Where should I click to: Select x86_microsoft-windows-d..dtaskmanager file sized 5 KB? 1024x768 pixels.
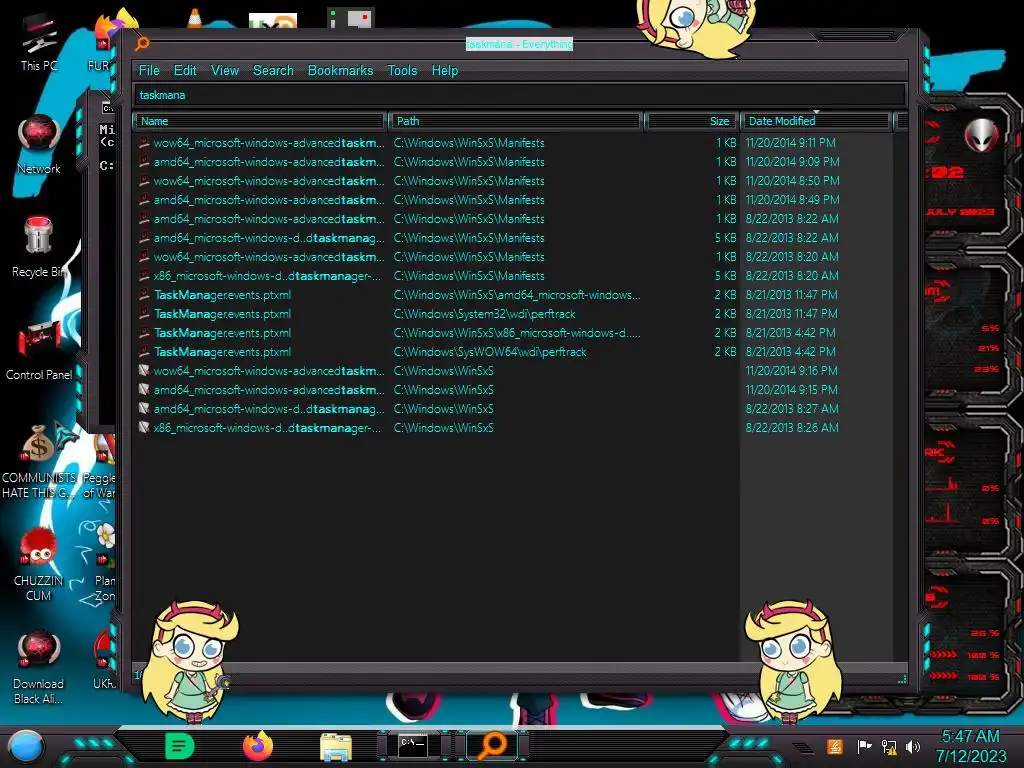[x=267, y=276]
